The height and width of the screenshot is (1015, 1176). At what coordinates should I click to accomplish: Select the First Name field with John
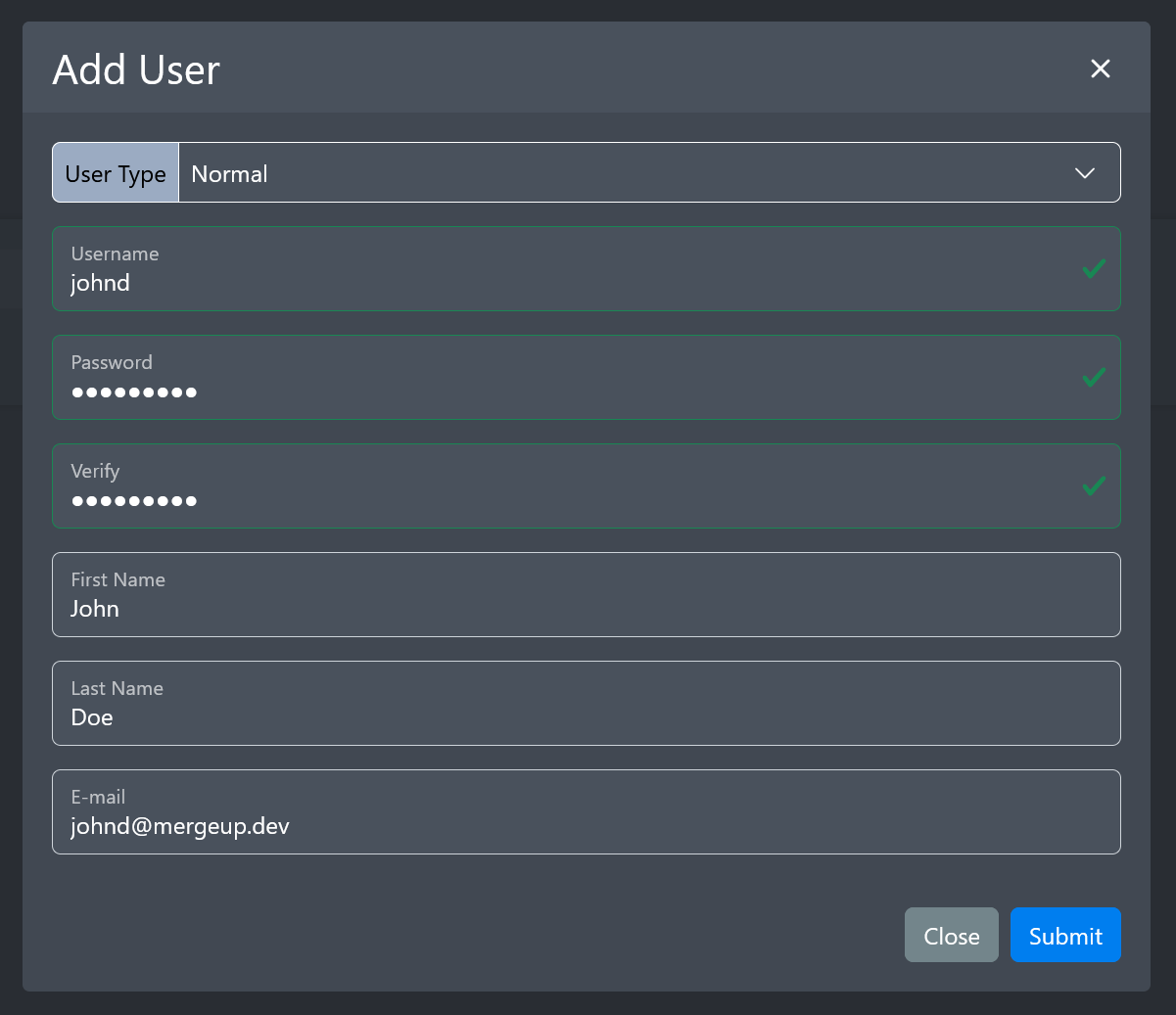coord(586,595)
